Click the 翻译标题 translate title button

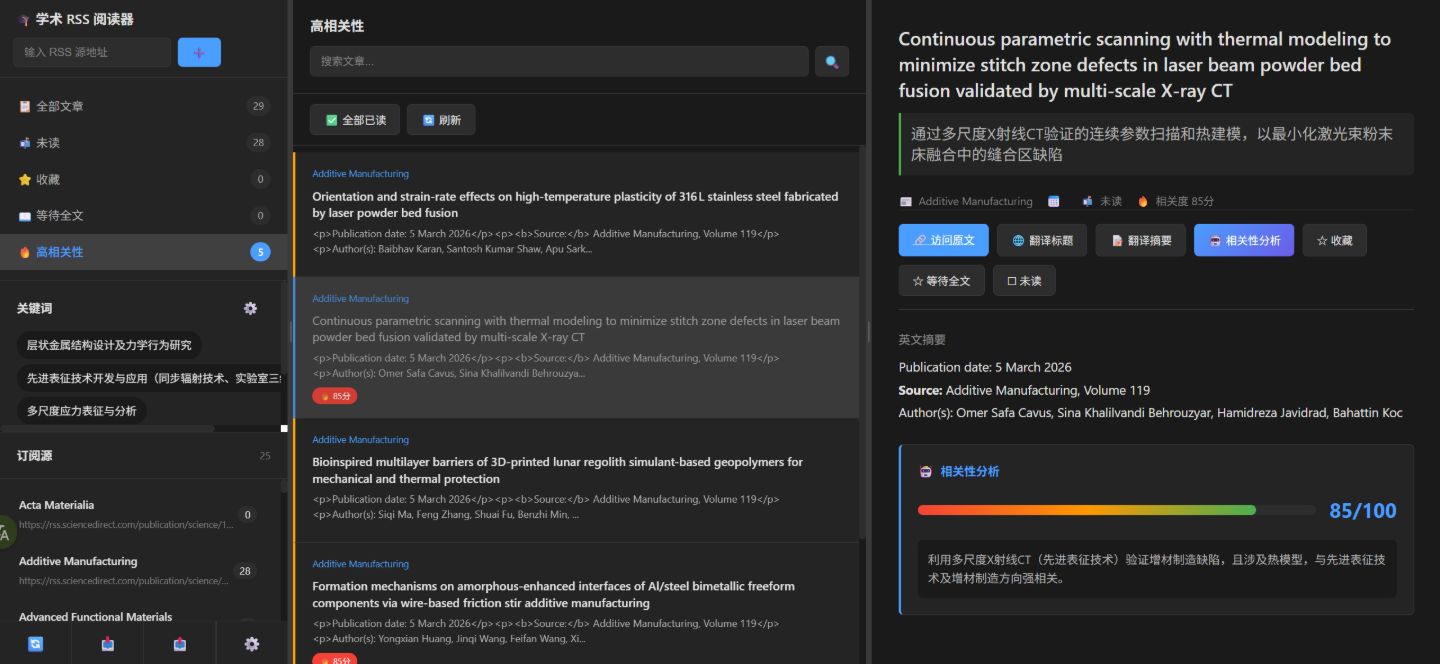[x=1041, y=241]
